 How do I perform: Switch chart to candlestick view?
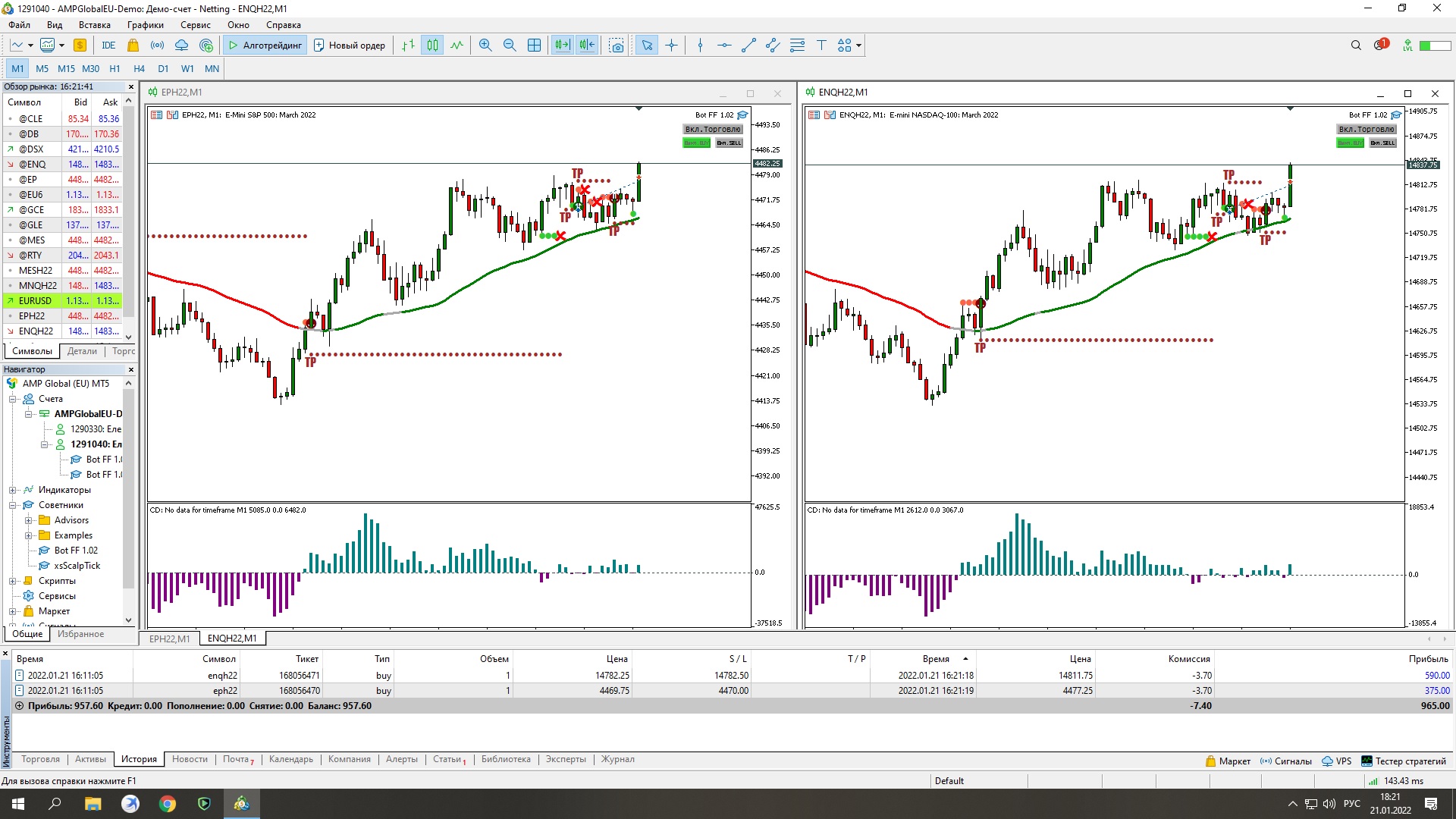click(432, 45)
